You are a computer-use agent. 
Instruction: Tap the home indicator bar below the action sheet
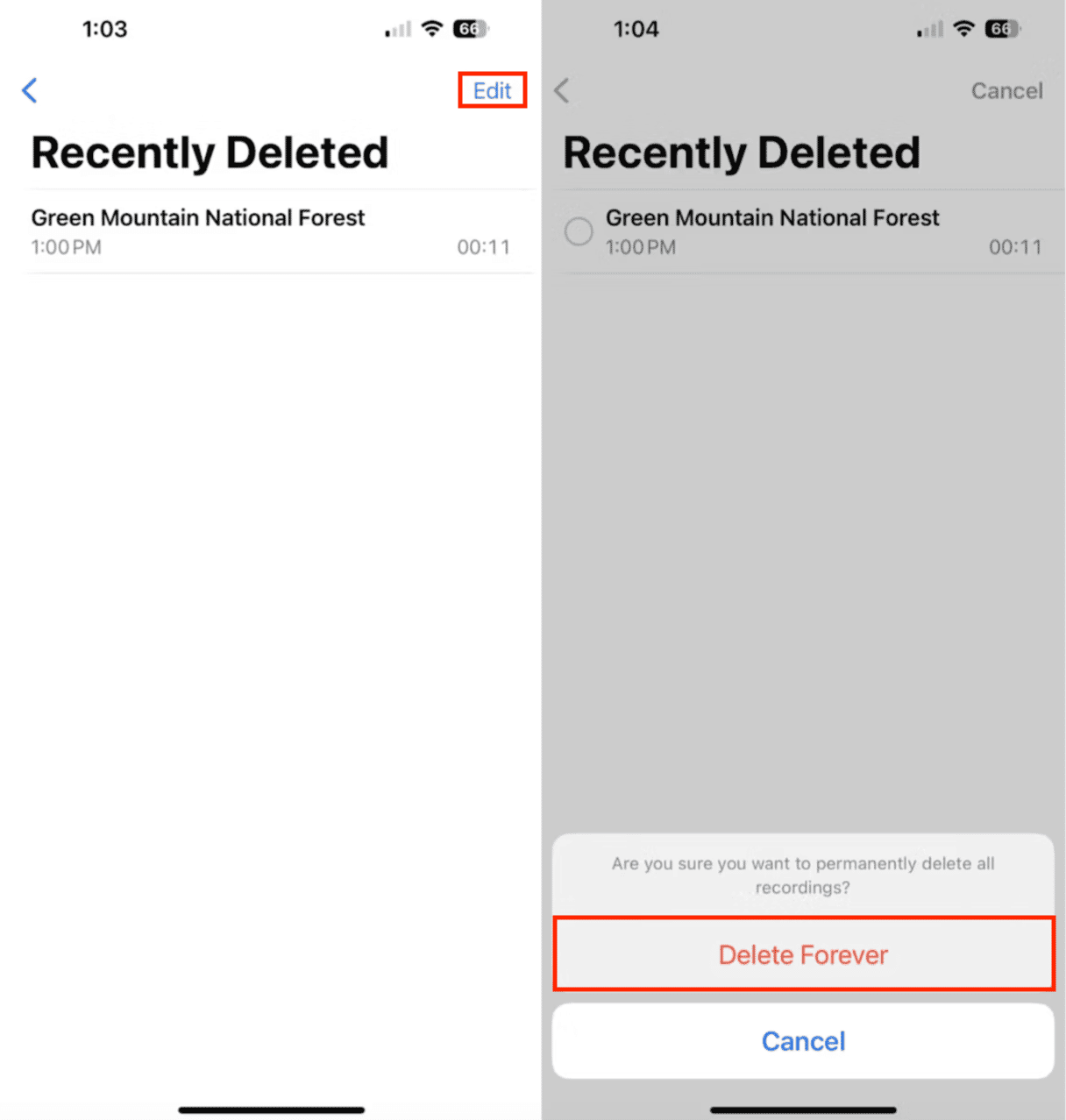[x=803, y=1109]
